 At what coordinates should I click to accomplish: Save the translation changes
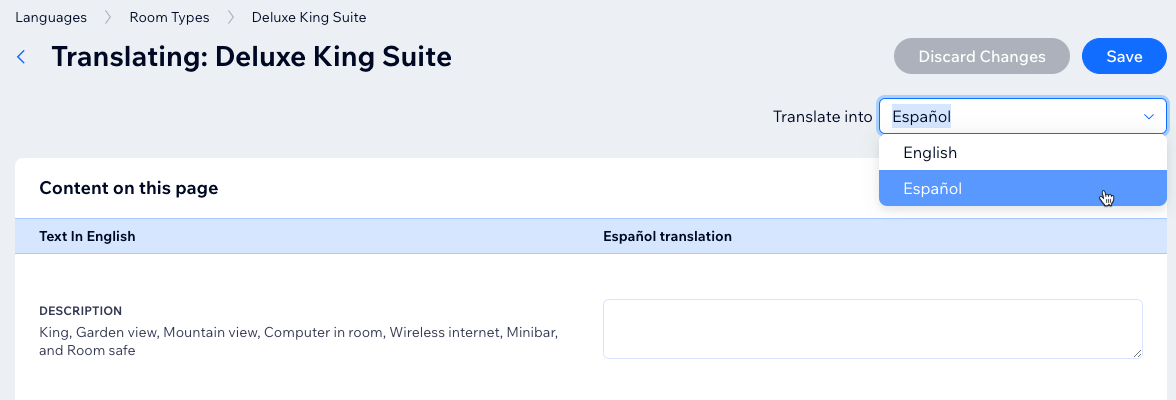tap(1124, 57)
